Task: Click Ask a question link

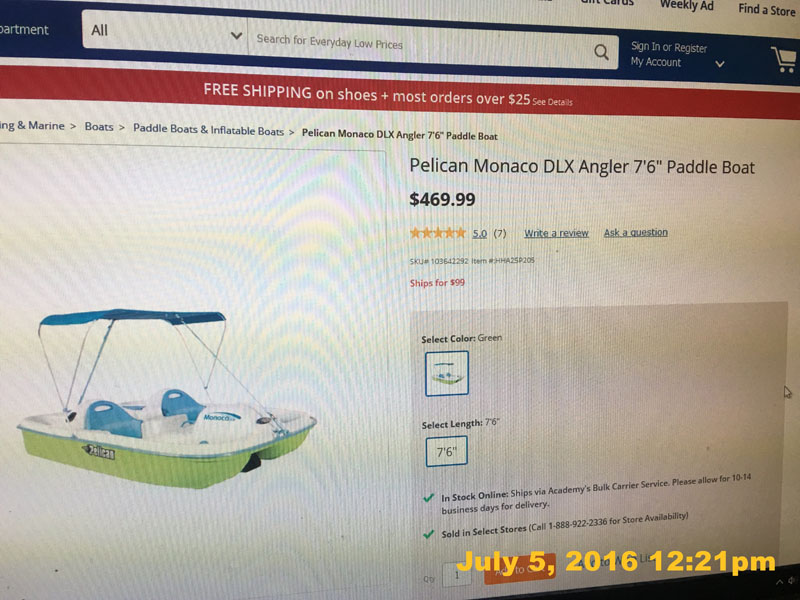Action: pyautogui.click(x=635, y=232)
